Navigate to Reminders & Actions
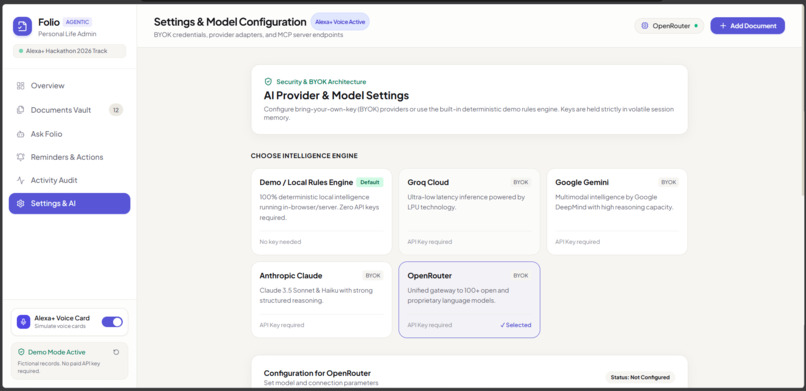Image resolution: width=806 pixels, height=391 pixels. pos(69,157)
